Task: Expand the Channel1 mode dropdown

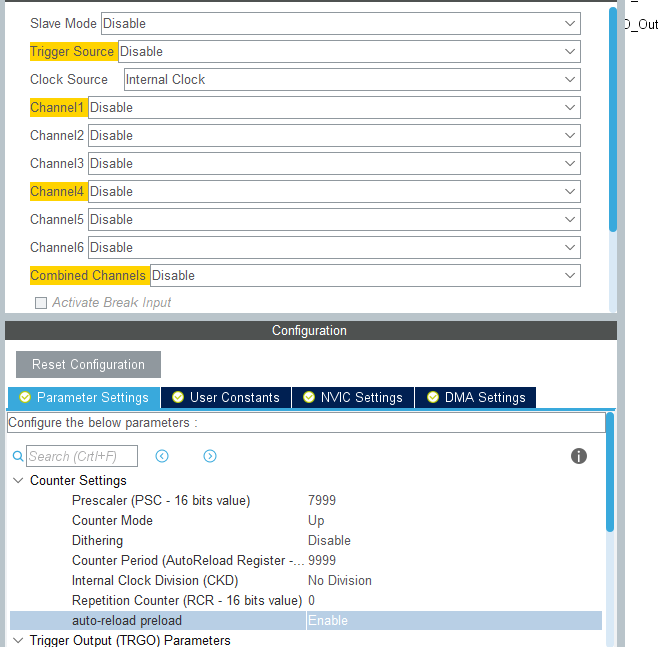Action: tap(334, 107)
